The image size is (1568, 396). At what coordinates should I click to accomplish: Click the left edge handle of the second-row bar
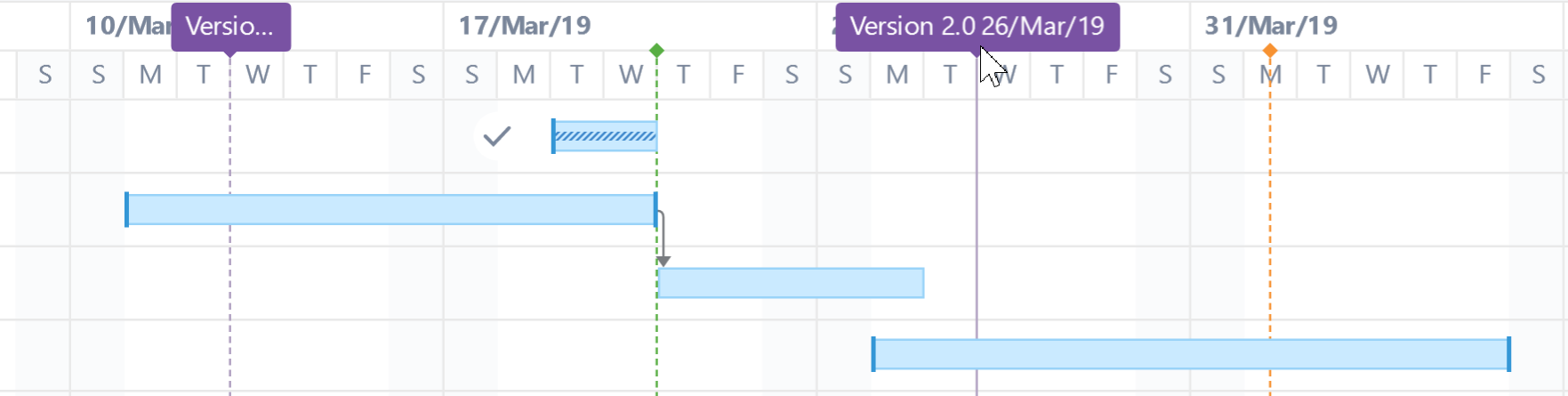click(x=127, y=209)
